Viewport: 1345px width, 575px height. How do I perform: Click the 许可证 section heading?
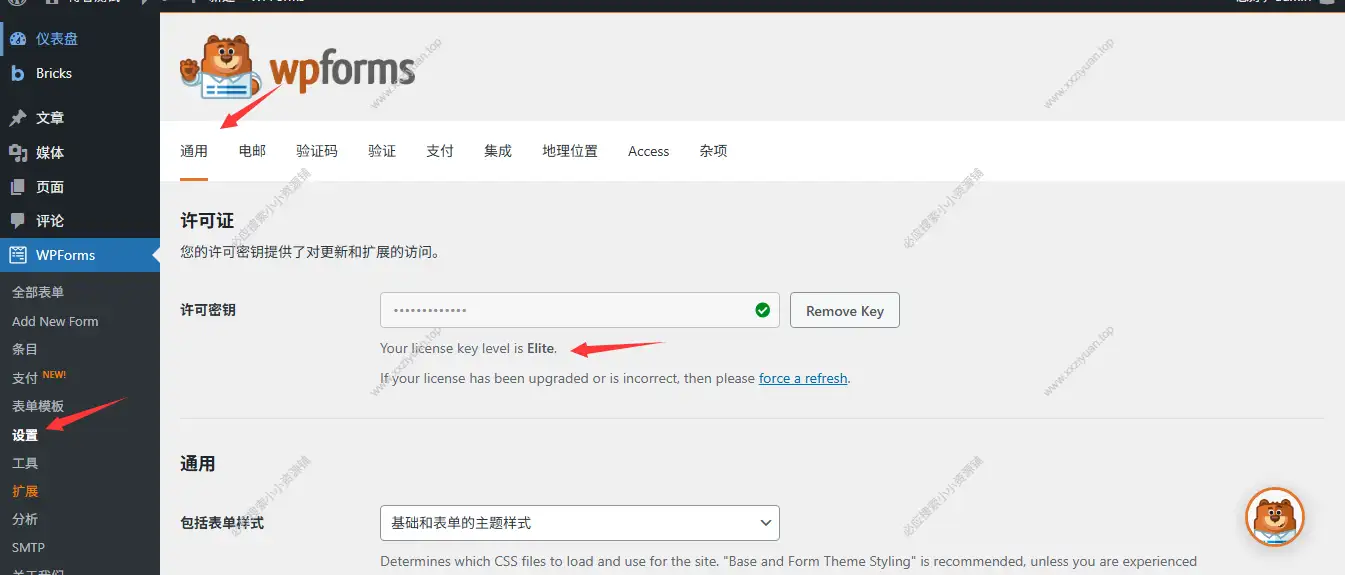(x=207, y=221)
